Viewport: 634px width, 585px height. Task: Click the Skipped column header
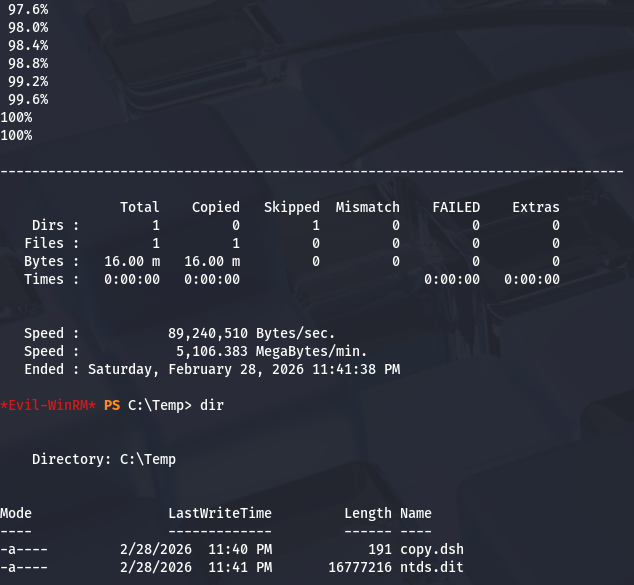pyautogui.click(x=292, y=207)
